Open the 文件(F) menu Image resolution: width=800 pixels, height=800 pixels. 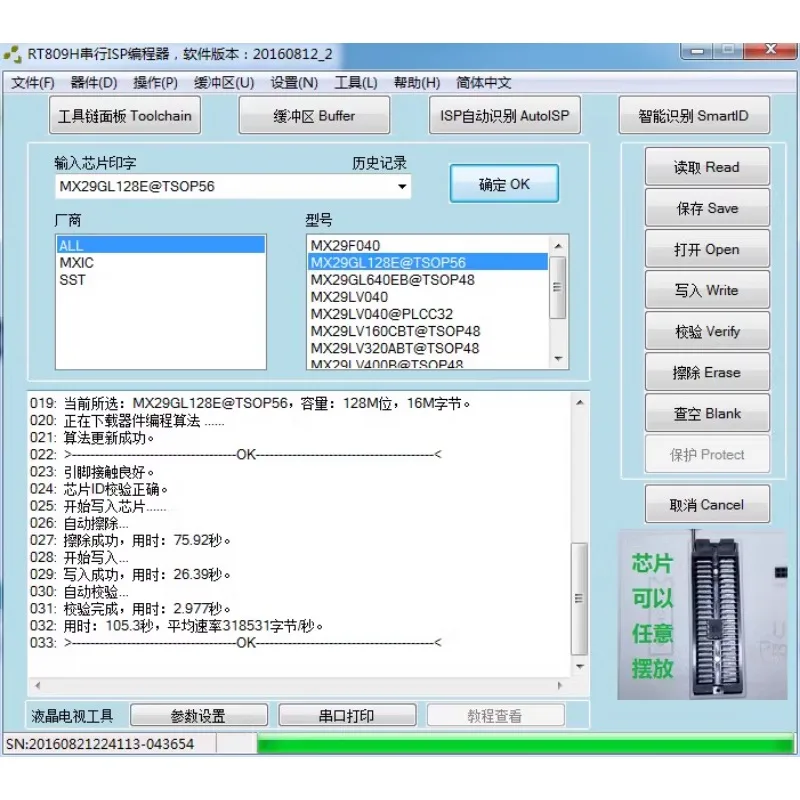coord(33,83)
